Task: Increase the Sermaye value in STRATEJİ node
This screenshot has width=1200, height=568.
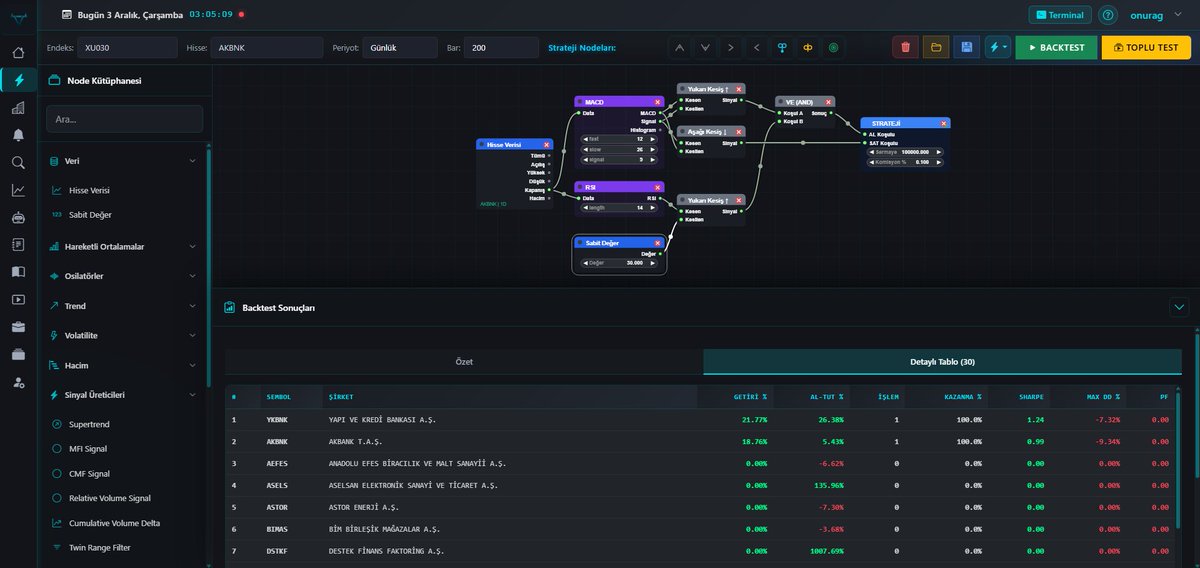Action: click(x=937, y=152)
